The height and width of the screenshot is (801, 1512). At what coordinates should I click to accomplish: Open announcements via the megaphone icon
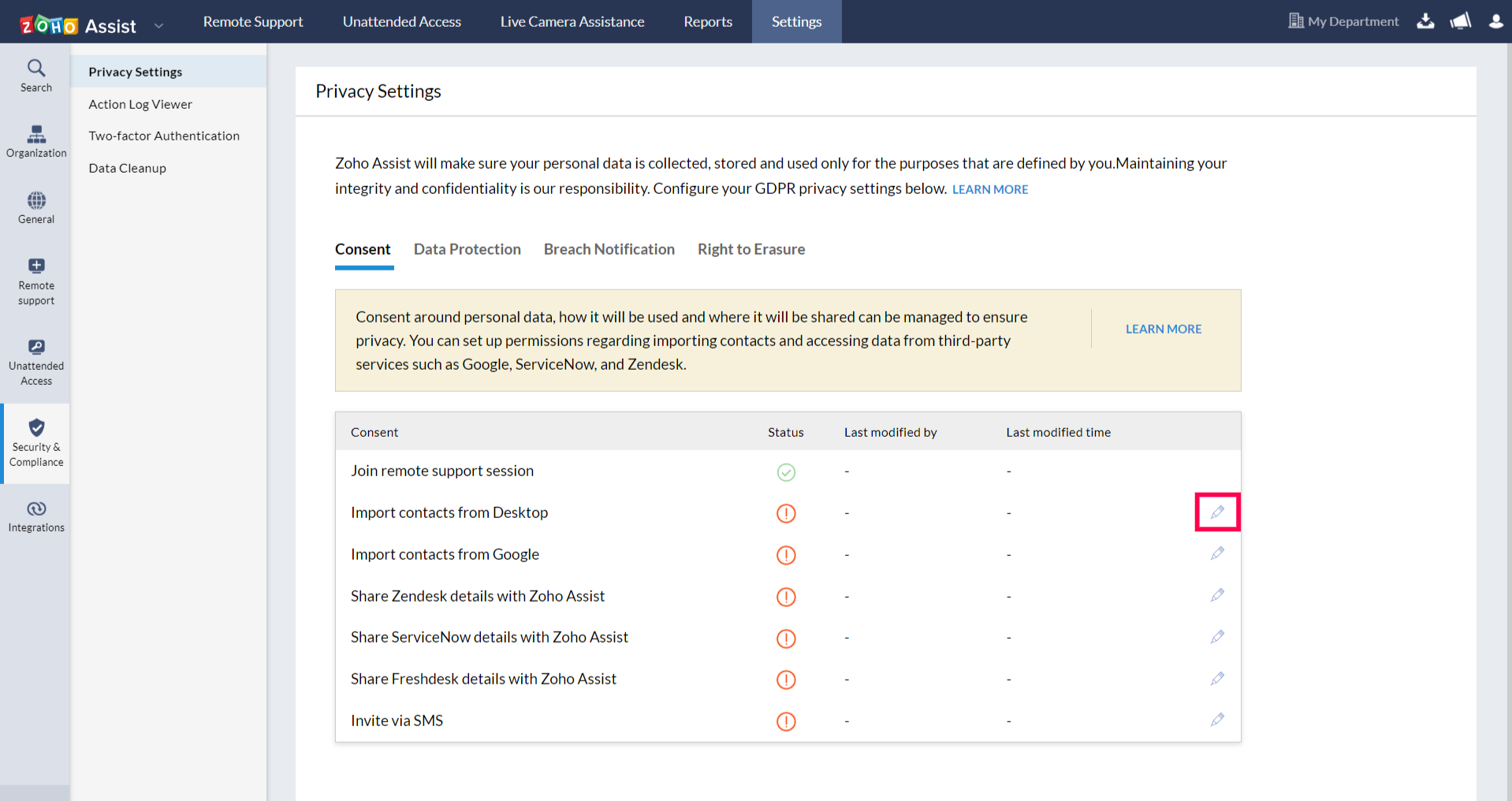point(1460,21)
